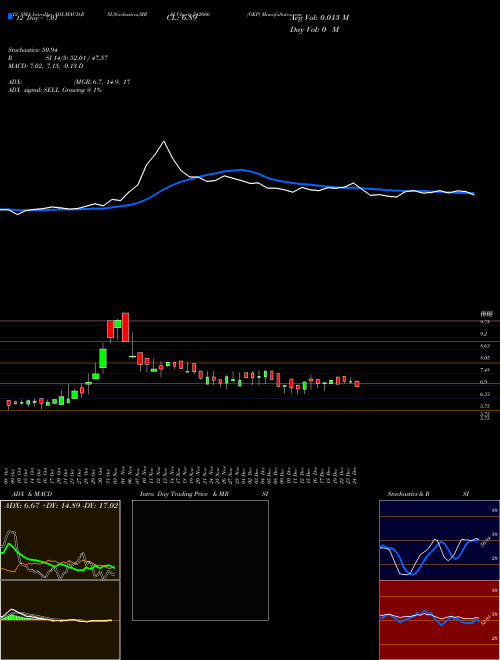
Task: Click the 6.9 price axis label
Action: coord(485,382)
